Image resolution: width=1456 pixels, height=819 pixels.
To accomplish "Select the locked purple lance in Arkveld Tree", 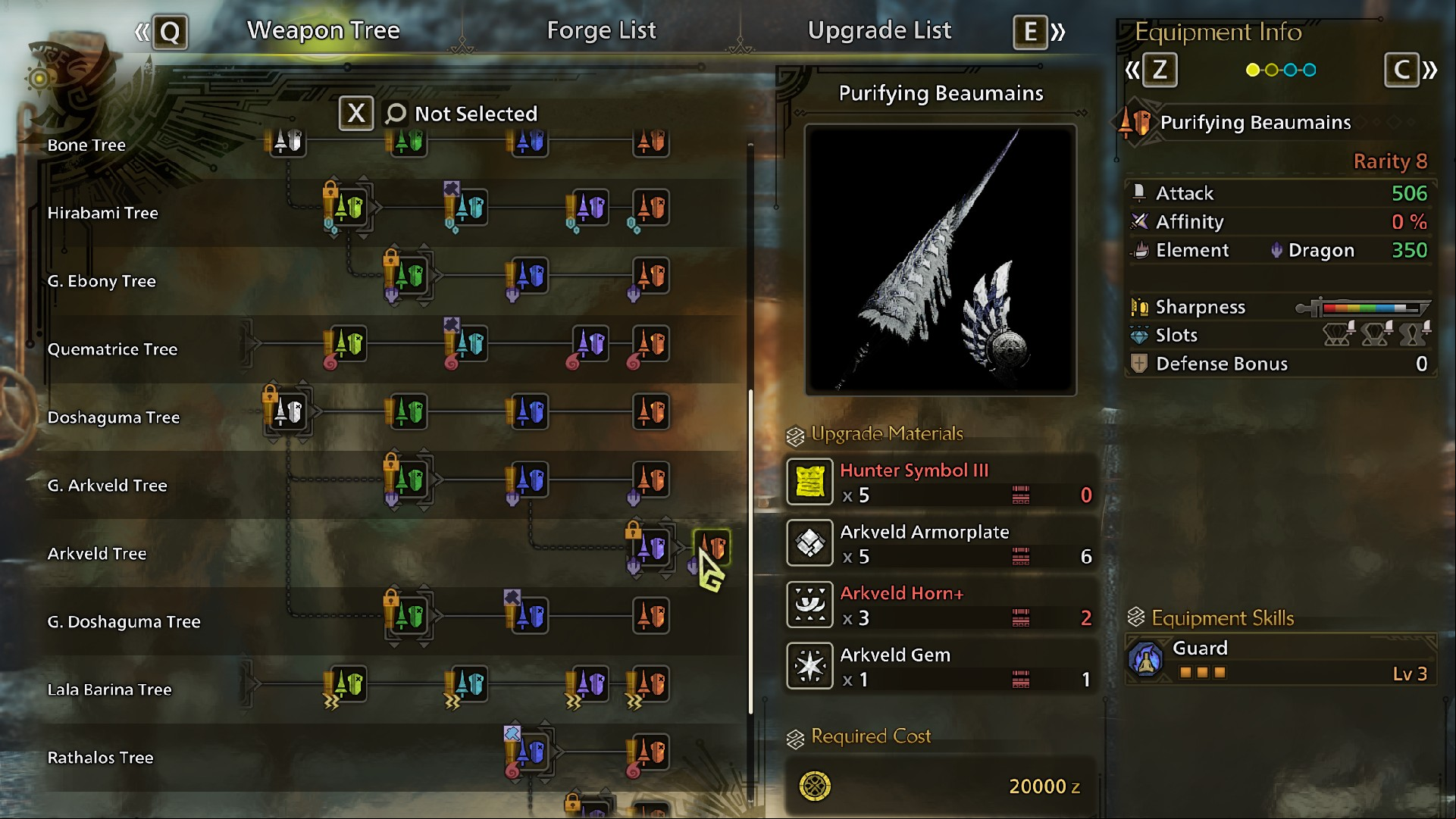I will point(652,547).
